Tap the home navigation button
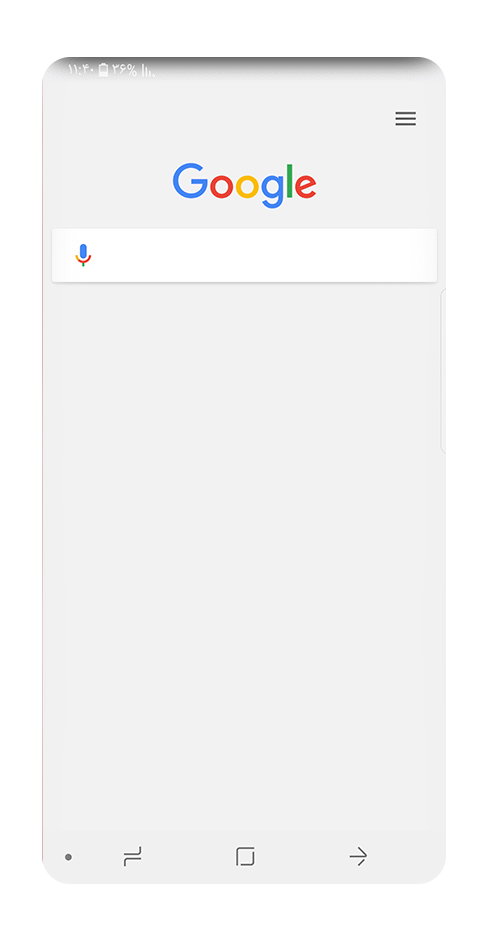Screen dimensions: 501x934 245,857
